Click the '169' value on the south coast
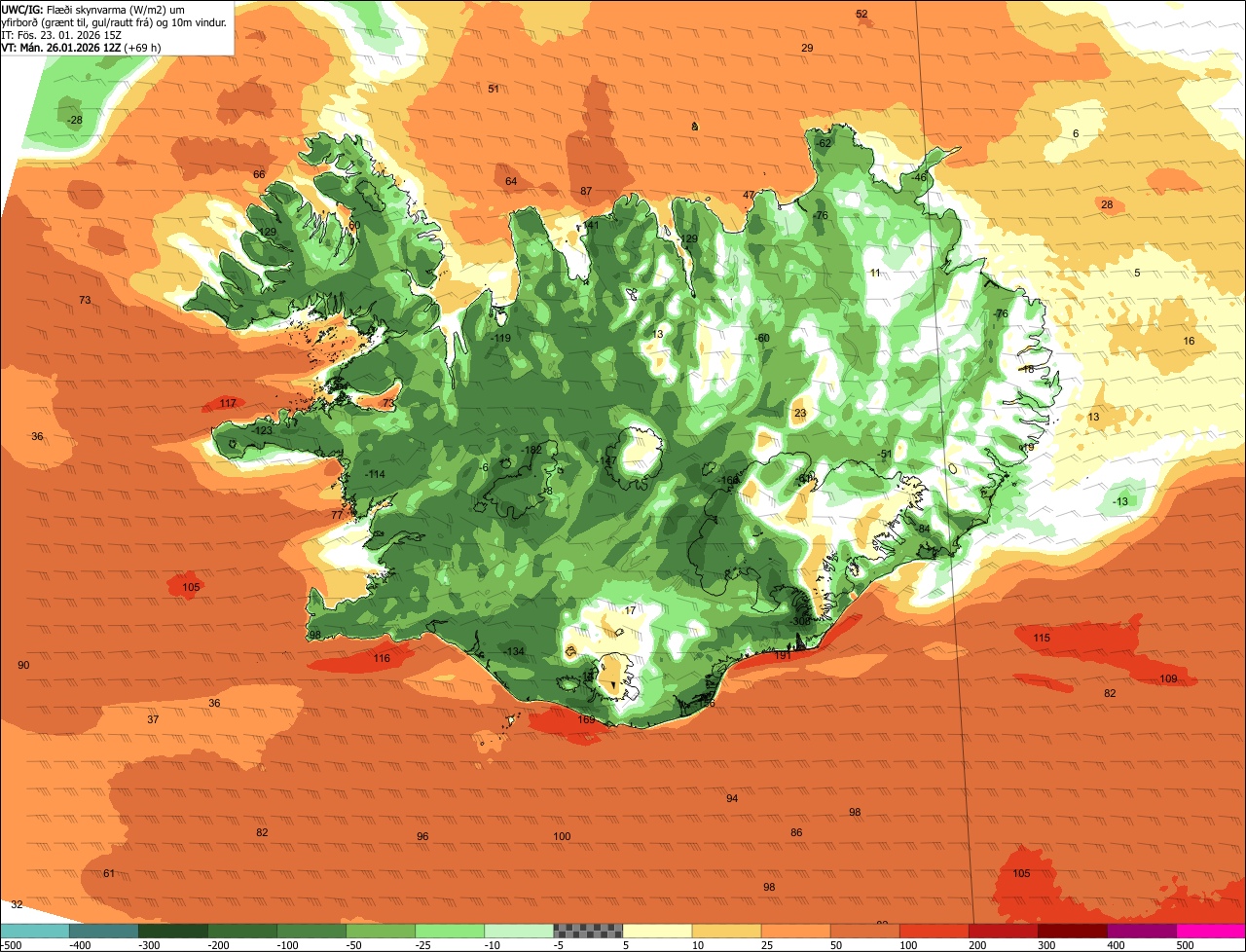This screenshot has height=952, width=1246. pyautogui.click(x=586, y=719)
